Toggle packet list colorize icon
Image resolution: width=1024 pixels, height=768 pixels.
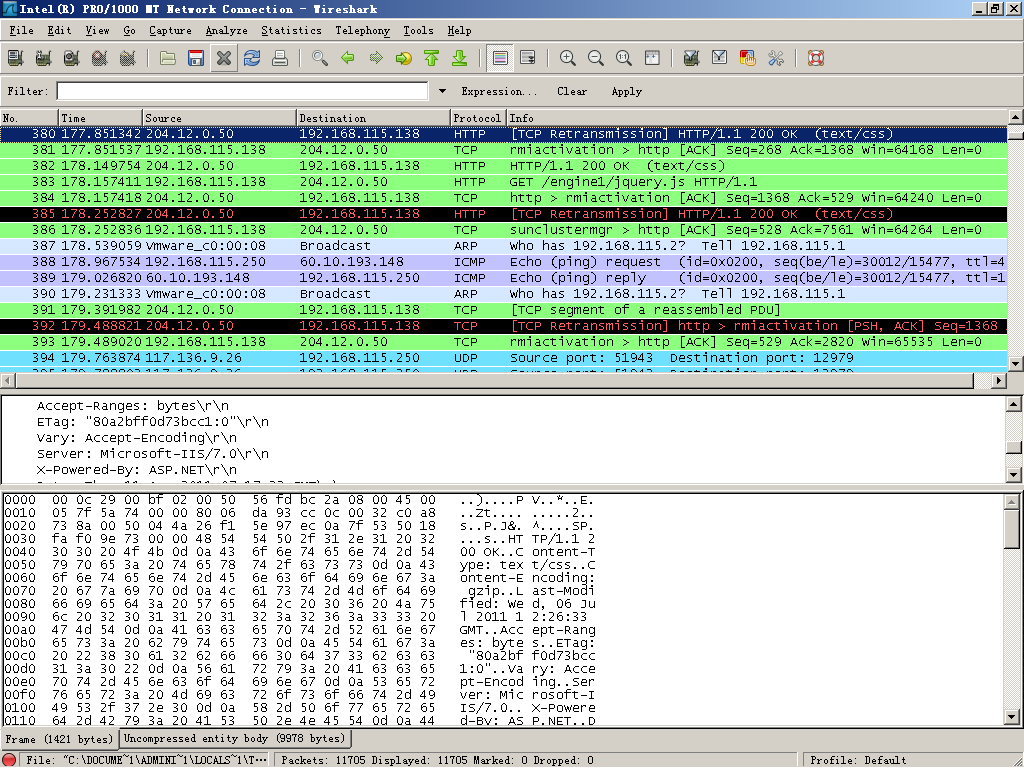tap(500, 58)
